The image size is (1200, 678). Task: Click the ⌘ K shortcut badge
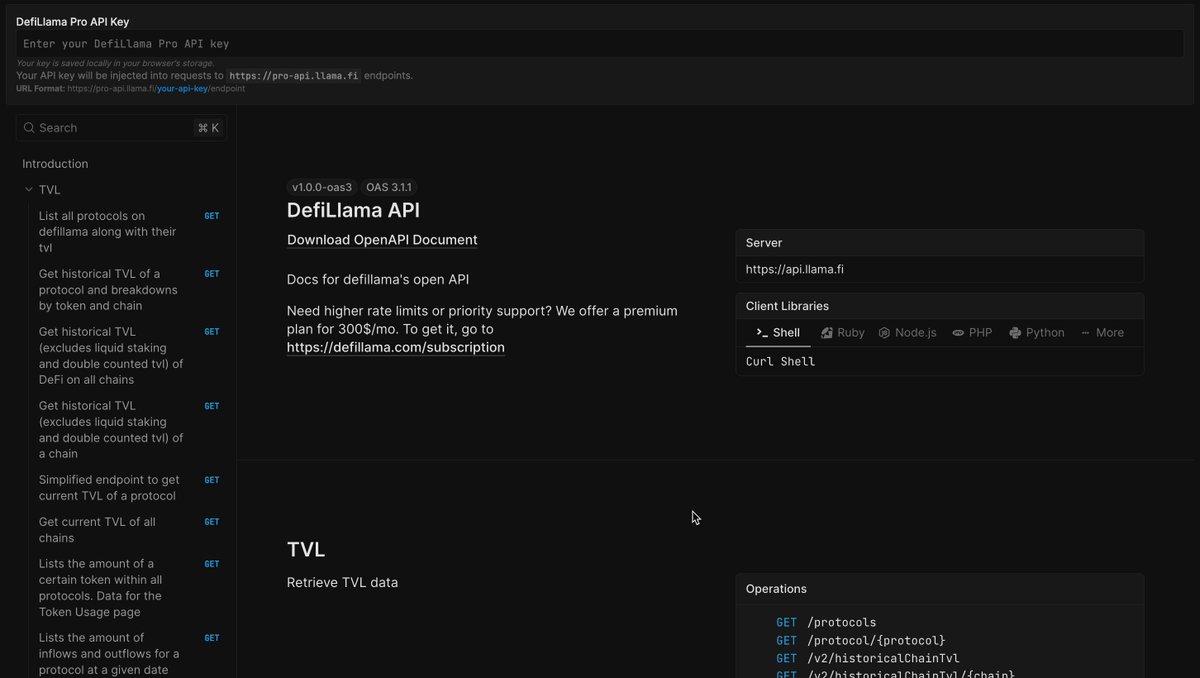point(208,128)
